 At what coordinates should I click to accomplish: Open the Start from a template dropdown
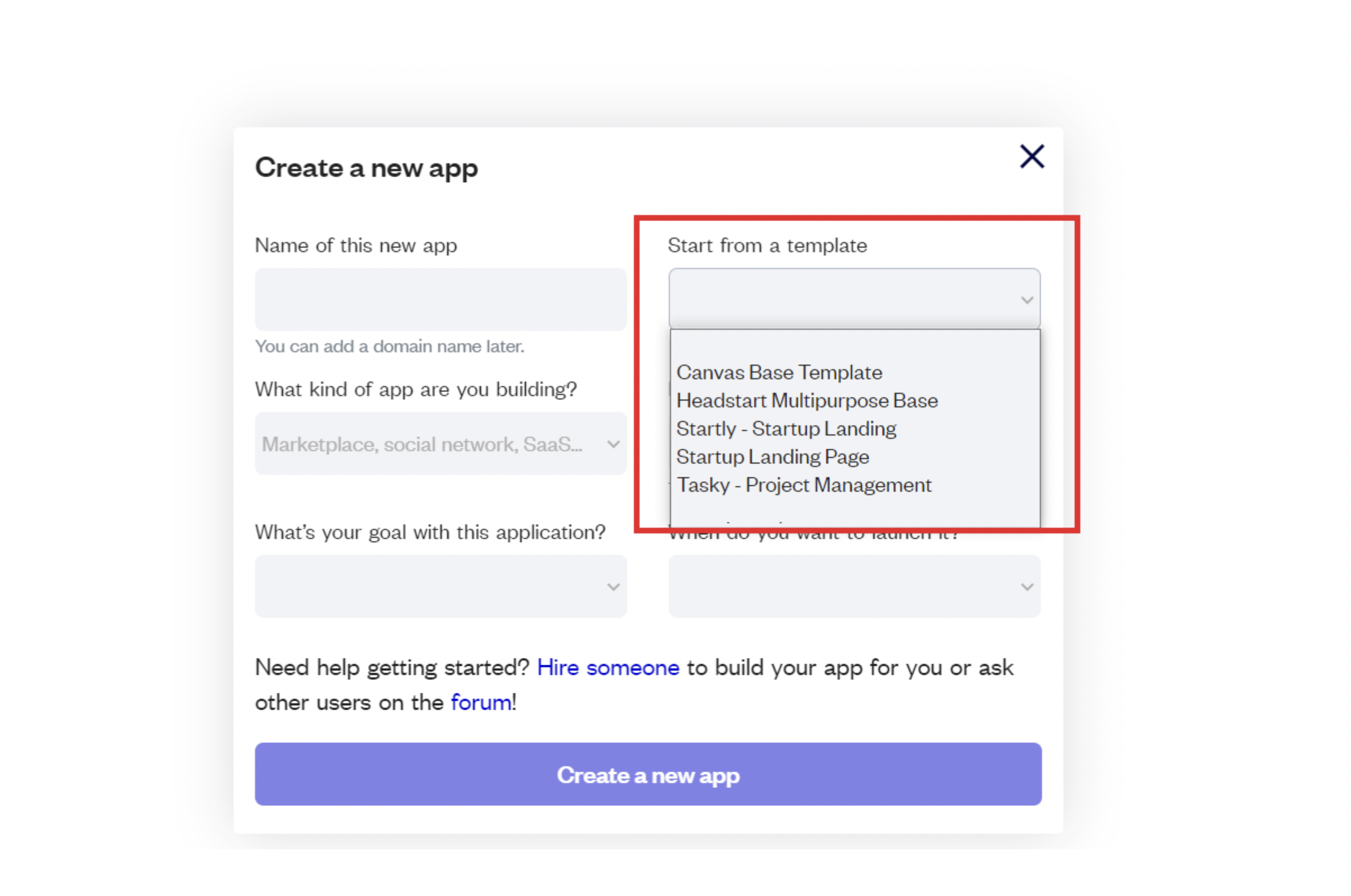click(x=854, y=299)
